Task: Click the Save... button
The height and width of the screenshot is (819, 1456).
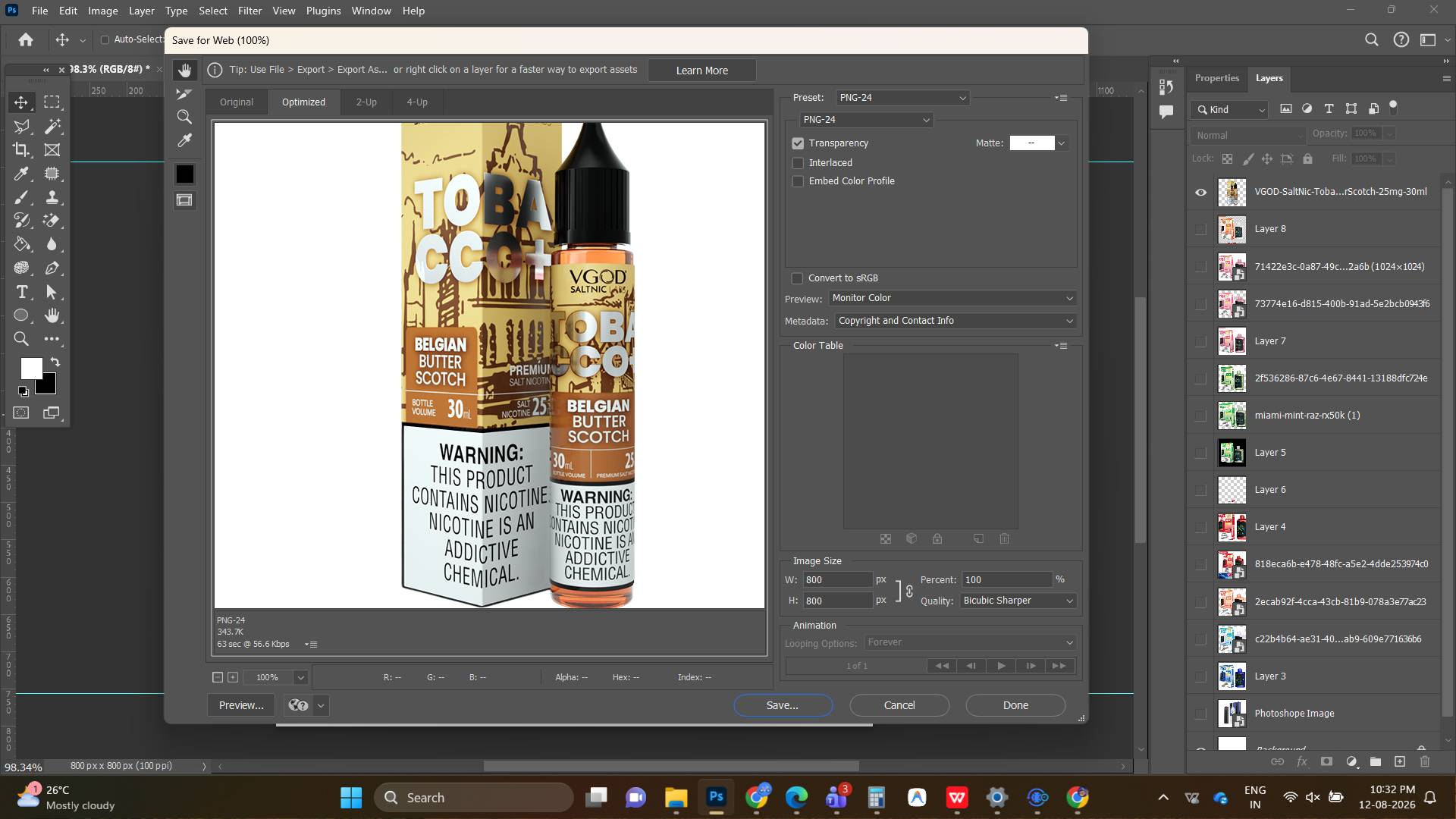Action: coord(783,705)
